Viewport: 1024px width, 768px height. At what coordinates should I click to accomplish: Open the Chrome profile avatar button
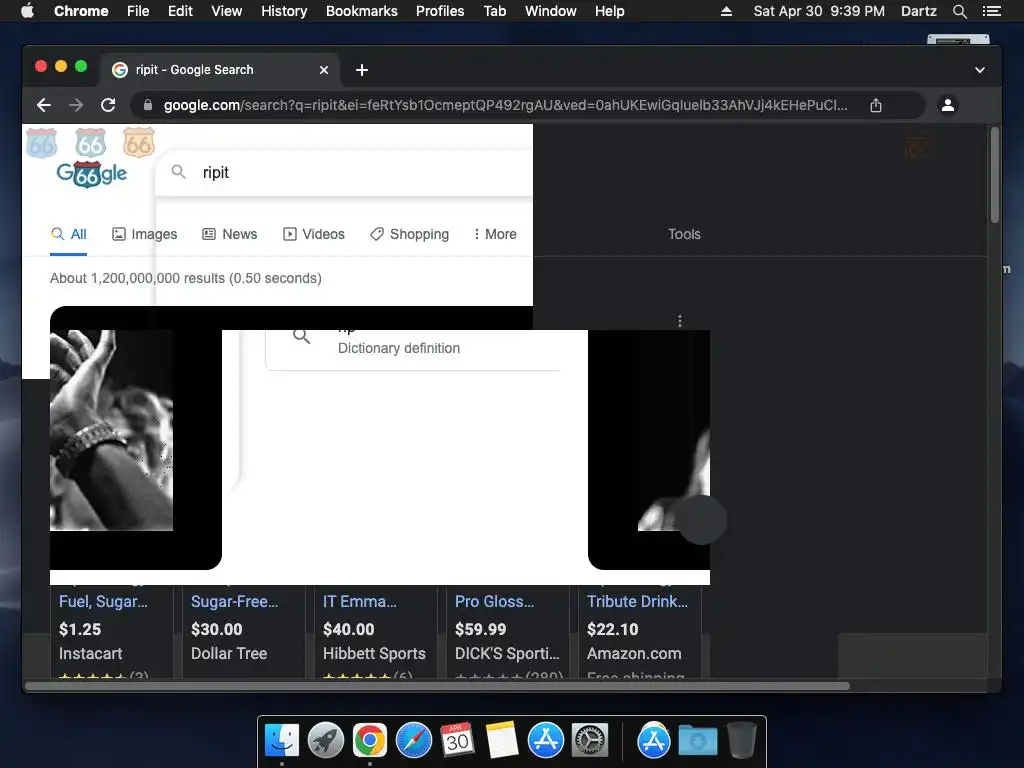pyautogui.click(x=948, y=104)
